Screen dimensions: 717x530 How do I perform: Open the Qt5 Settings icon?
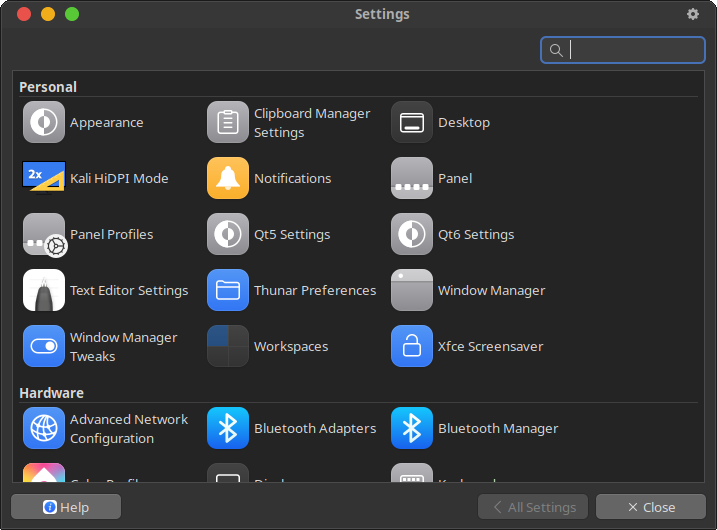pos(228,234)
